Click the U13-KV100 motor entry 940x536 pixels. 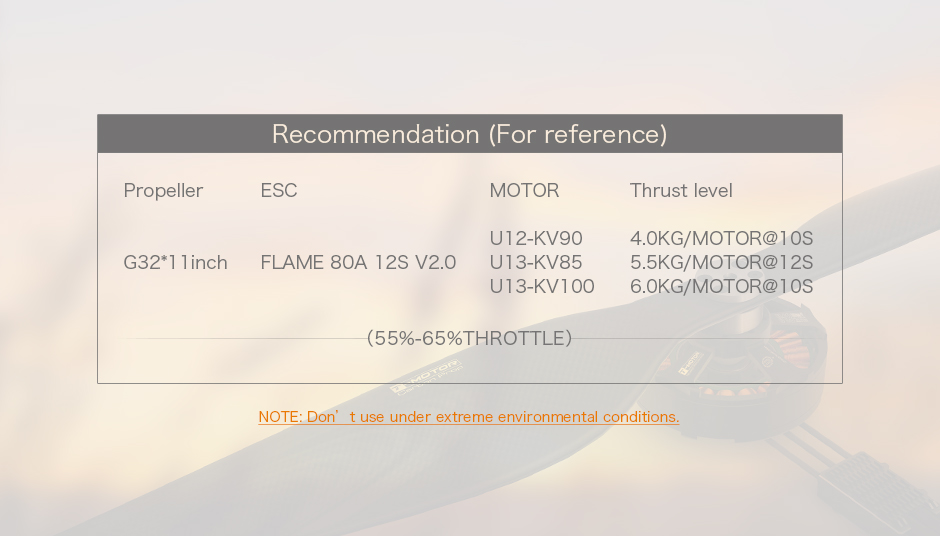point(542,287)
